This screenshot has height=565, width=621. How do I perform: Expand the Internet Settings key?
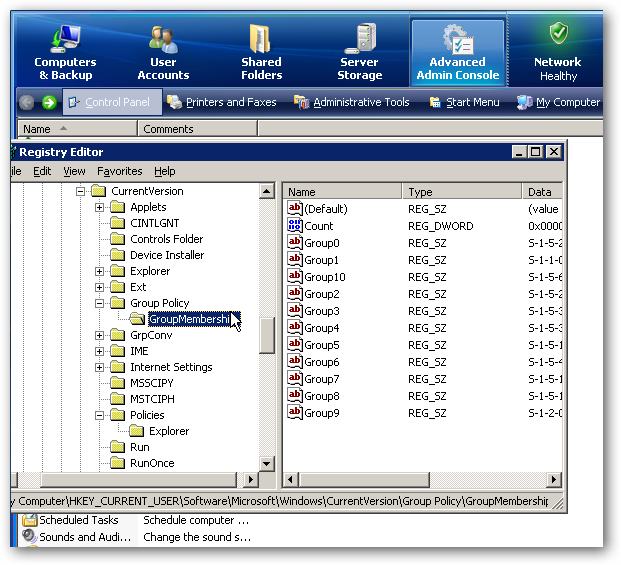pos(99,368)
